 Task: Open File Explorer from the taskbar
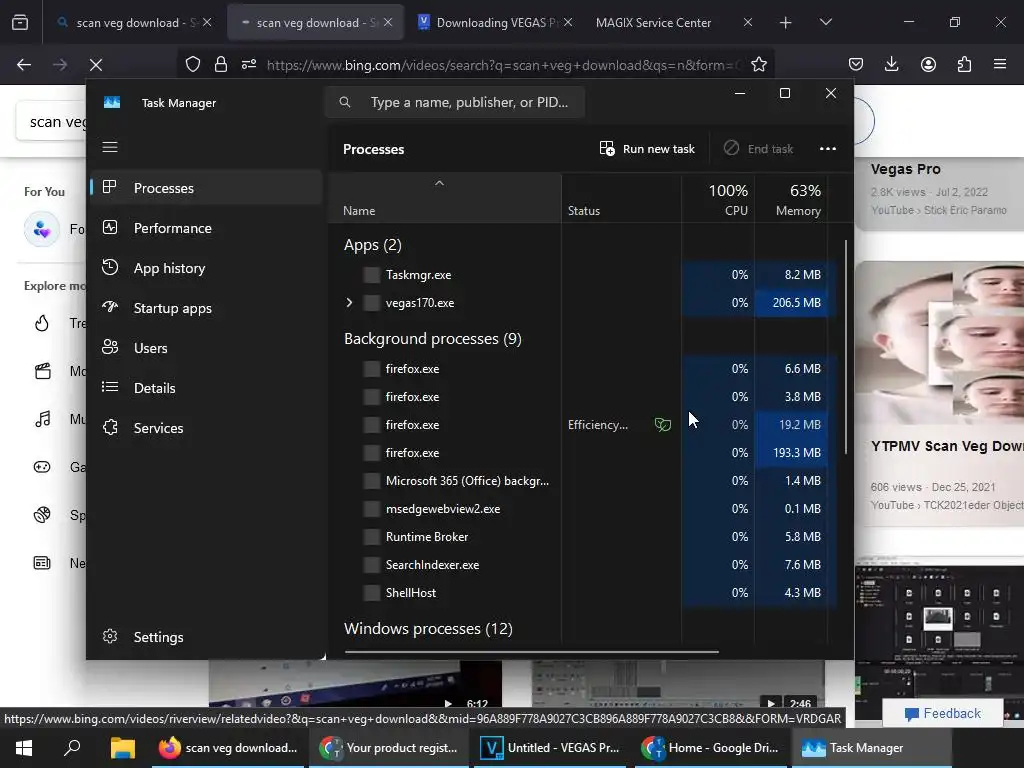pyautogui.click(x=122, y=748)
